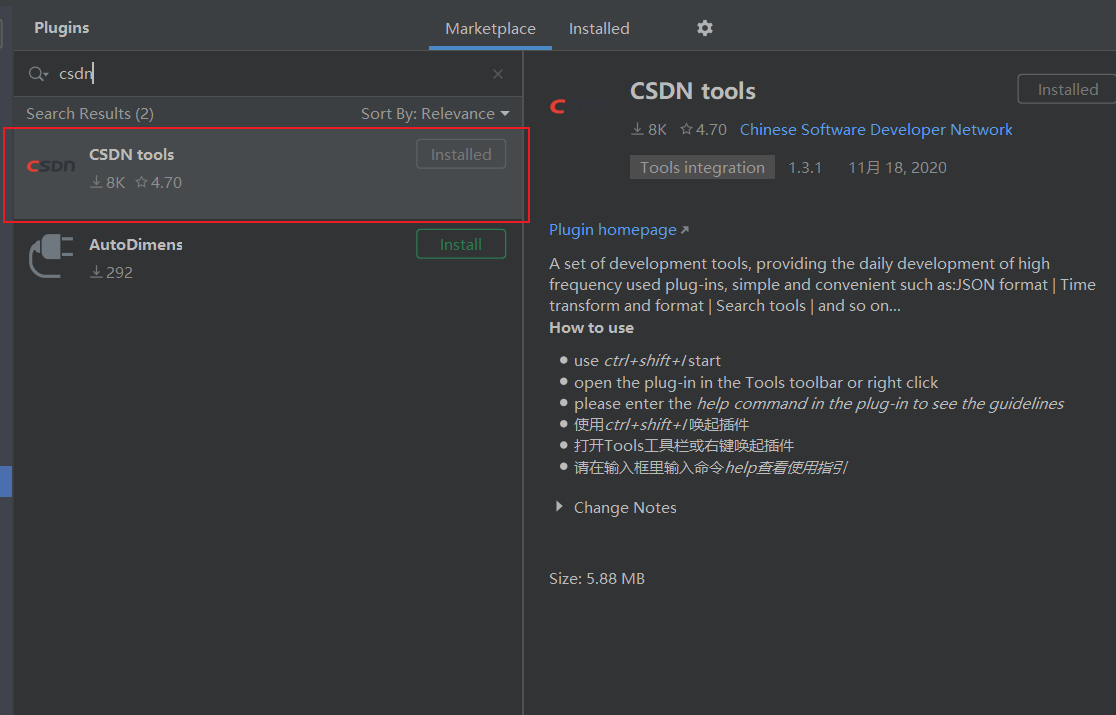Image resolution: width=1116 pixels, height=715 pixels.
Task: Open search options magnifier dropdown
Action: coord(38,74)
